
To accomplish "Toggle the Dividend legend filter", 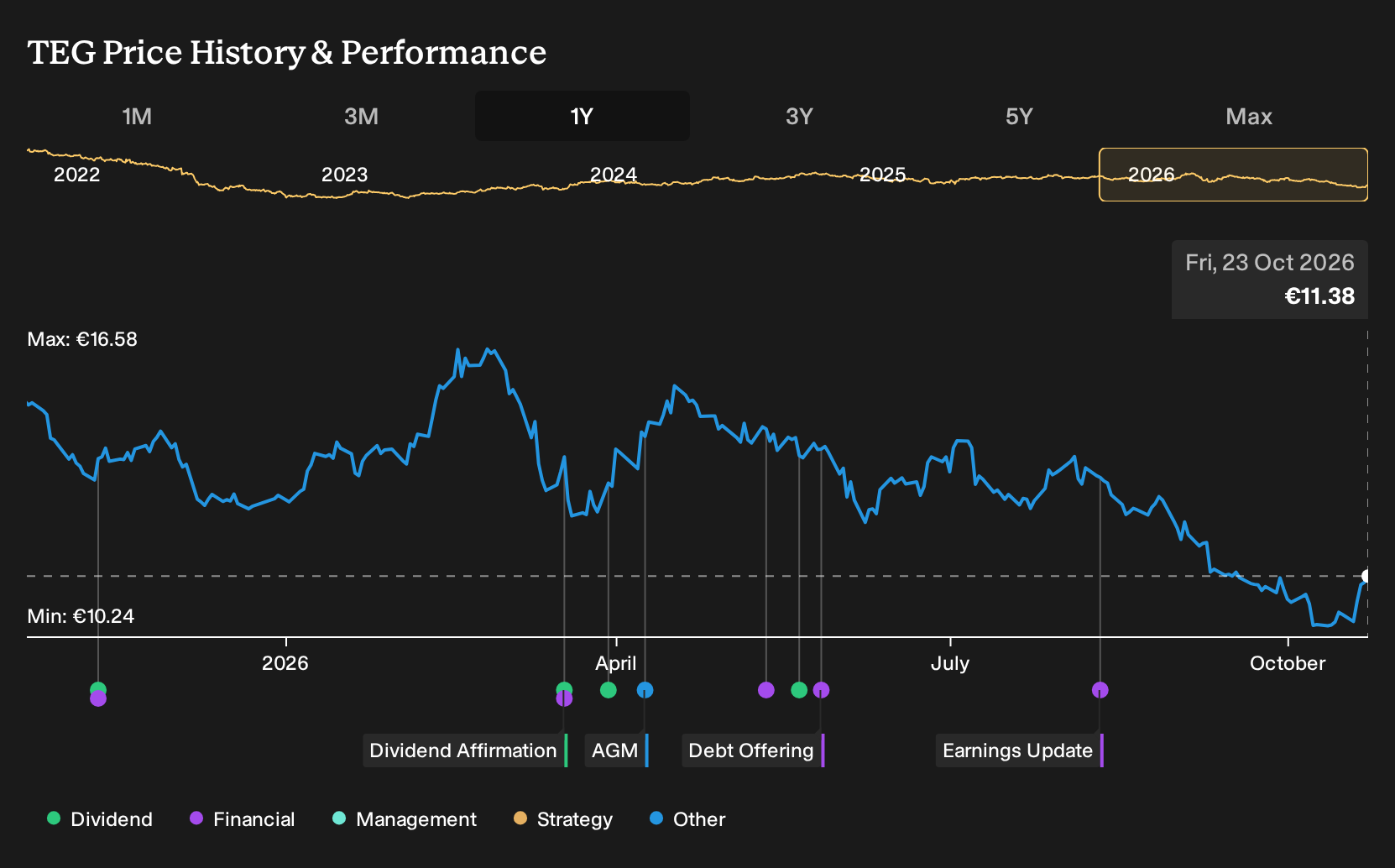I will pyautogui.click(x=100, y=819).
